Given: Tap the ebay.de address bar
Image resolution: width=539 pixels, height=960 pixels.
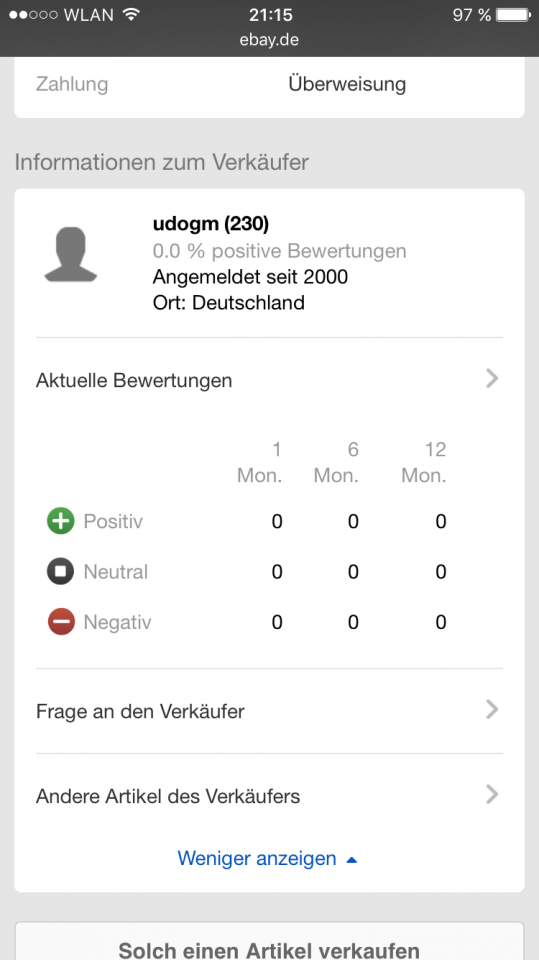Looking at the screenshot, I should (x=270, y=40).
